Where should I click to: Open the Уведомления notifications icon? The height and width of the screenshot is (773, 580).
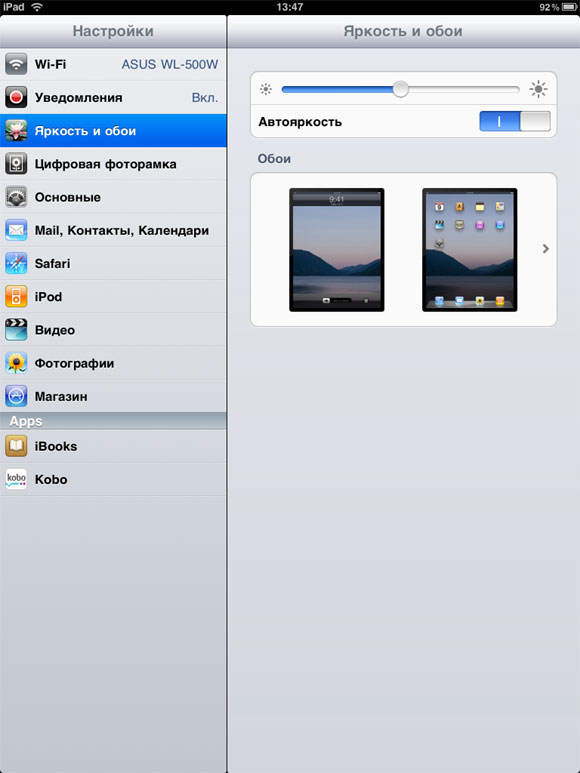16,97
